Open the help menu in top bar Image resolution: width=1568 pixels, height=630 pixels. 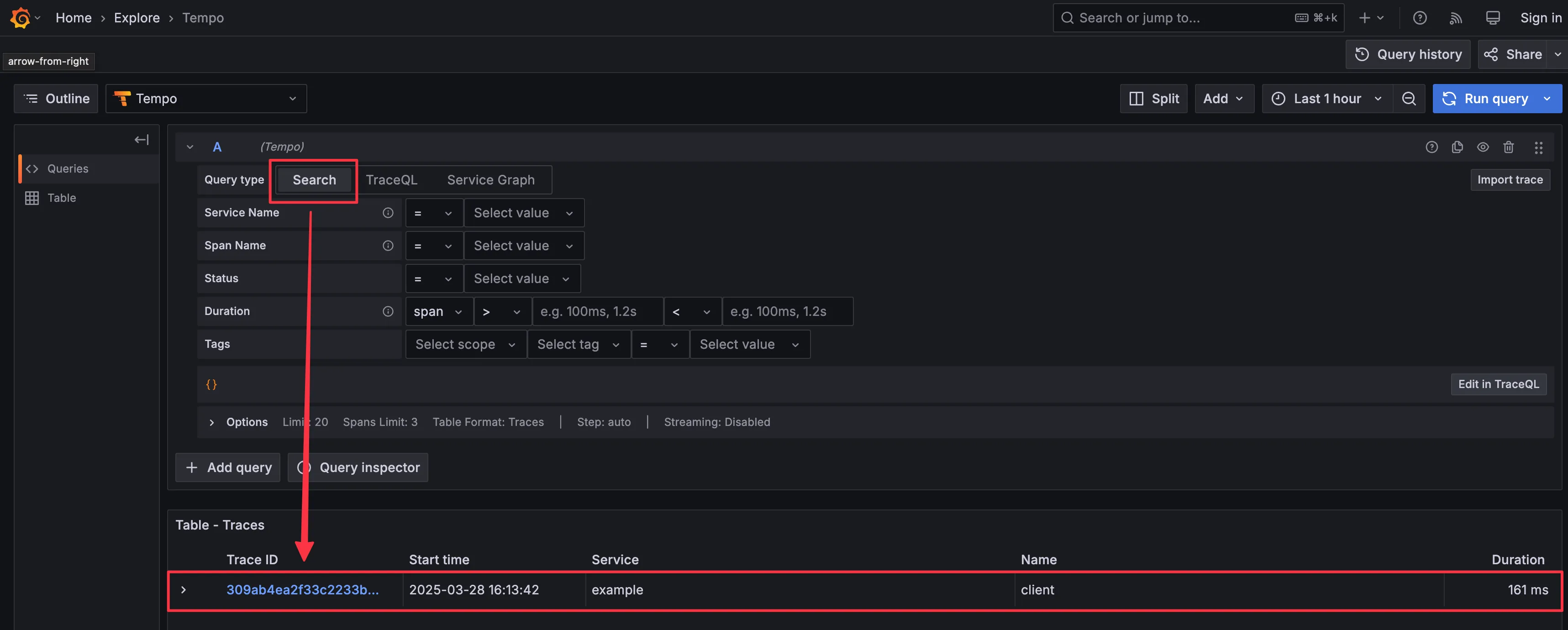1420,18
